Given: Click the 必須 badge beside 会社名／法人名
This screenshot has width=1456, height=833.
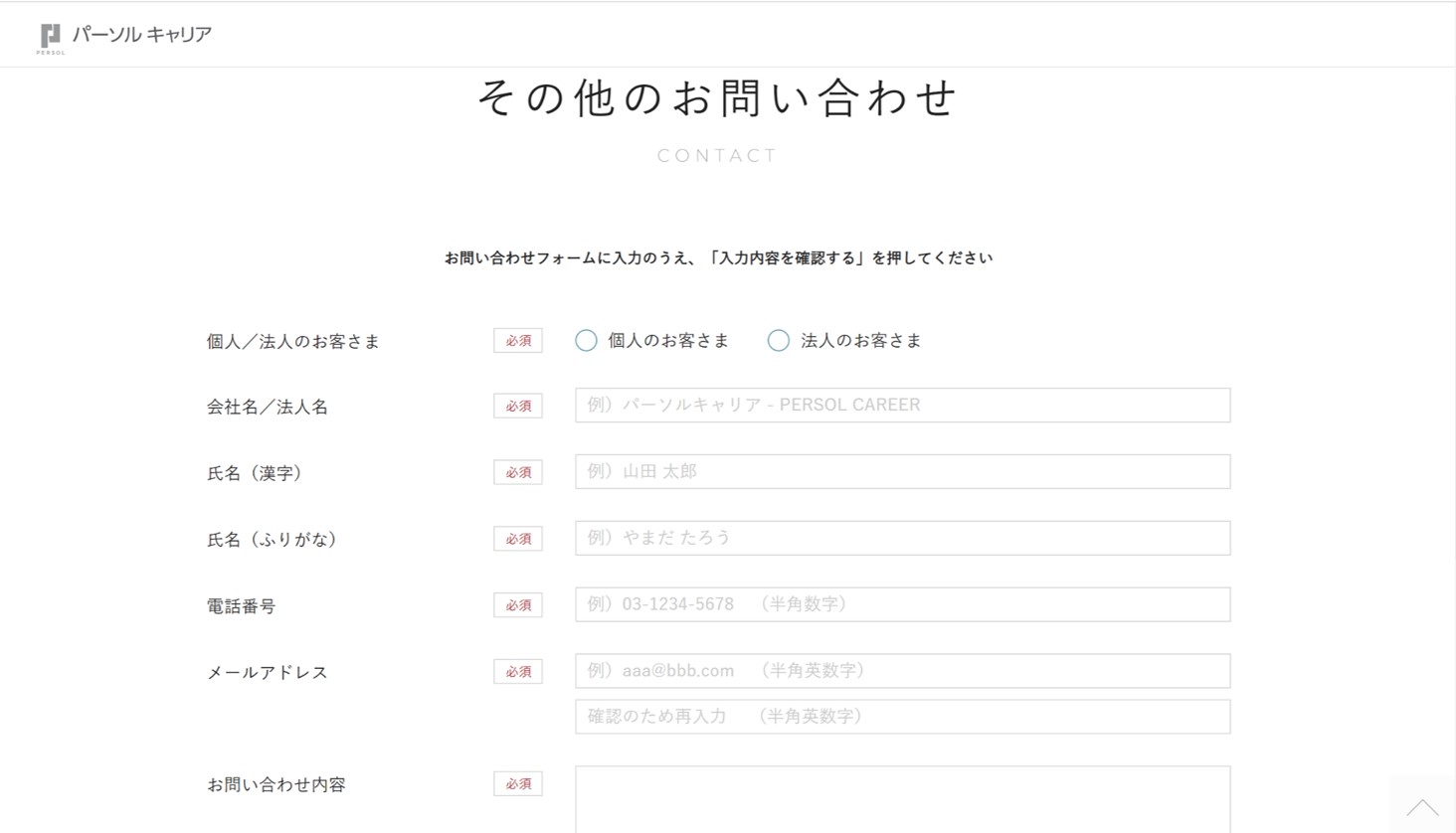Looking at the screenshot, I should pyautogui.click(x=518, y=406).
